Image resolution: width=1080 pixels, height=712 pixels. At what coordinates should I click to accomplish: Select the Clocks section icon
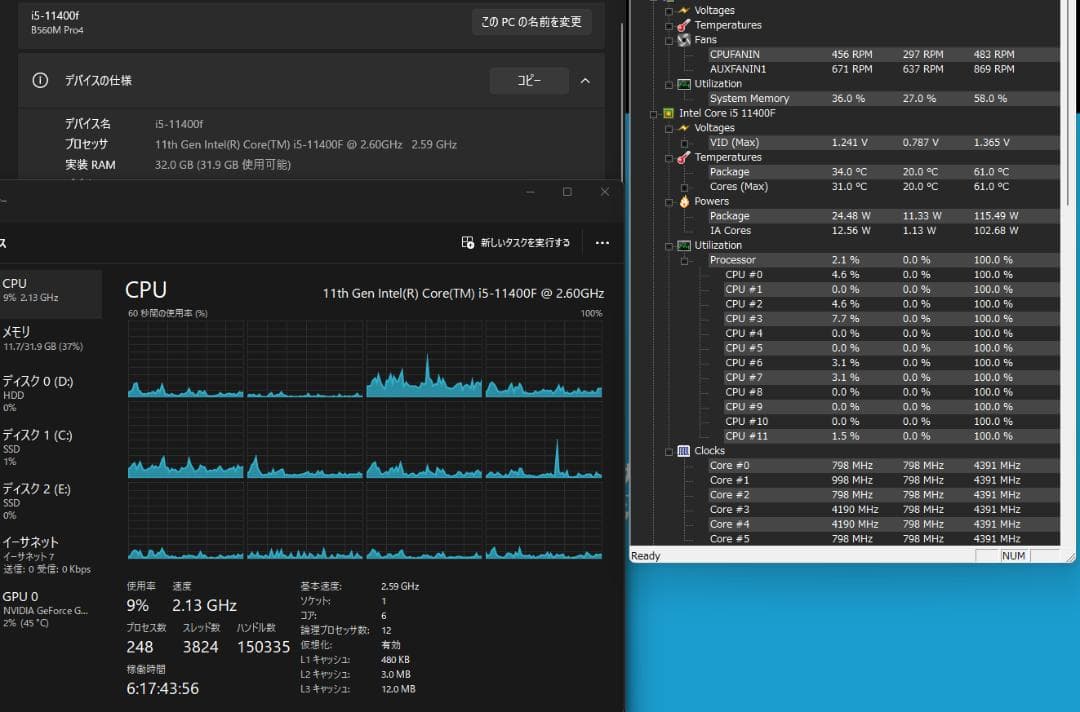(684, 451)
